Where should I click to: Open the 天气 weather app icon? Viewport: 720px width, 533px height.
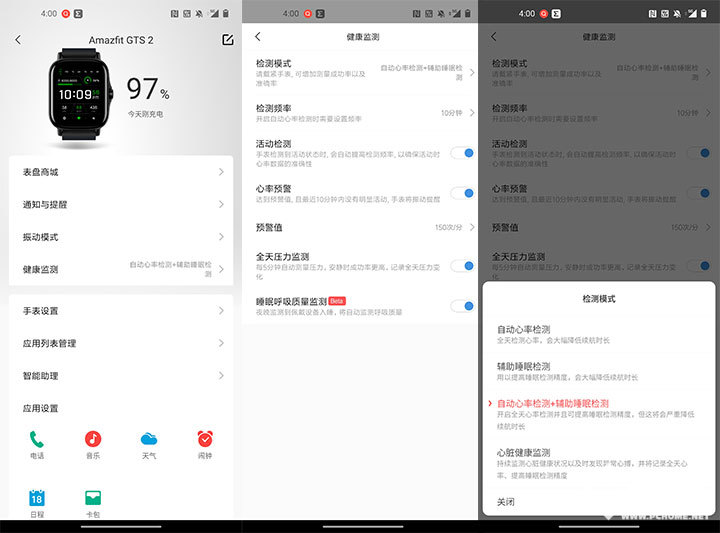pyautogui.click(x=149, y=438)
